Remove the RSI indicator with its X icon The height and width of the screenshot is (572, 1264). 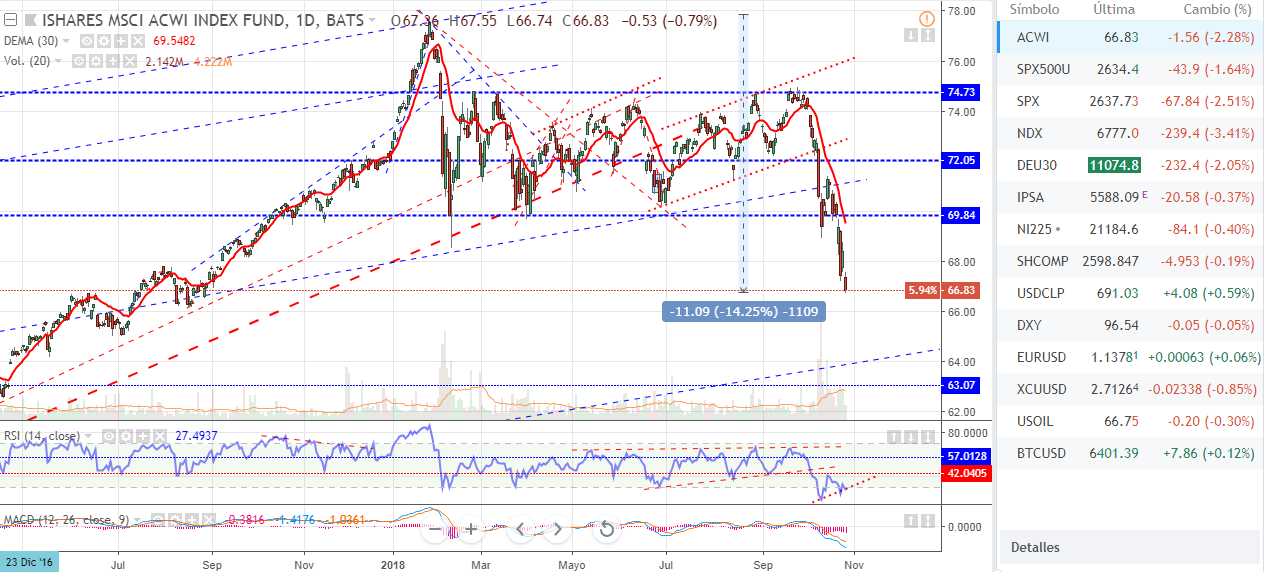(161, 436)
